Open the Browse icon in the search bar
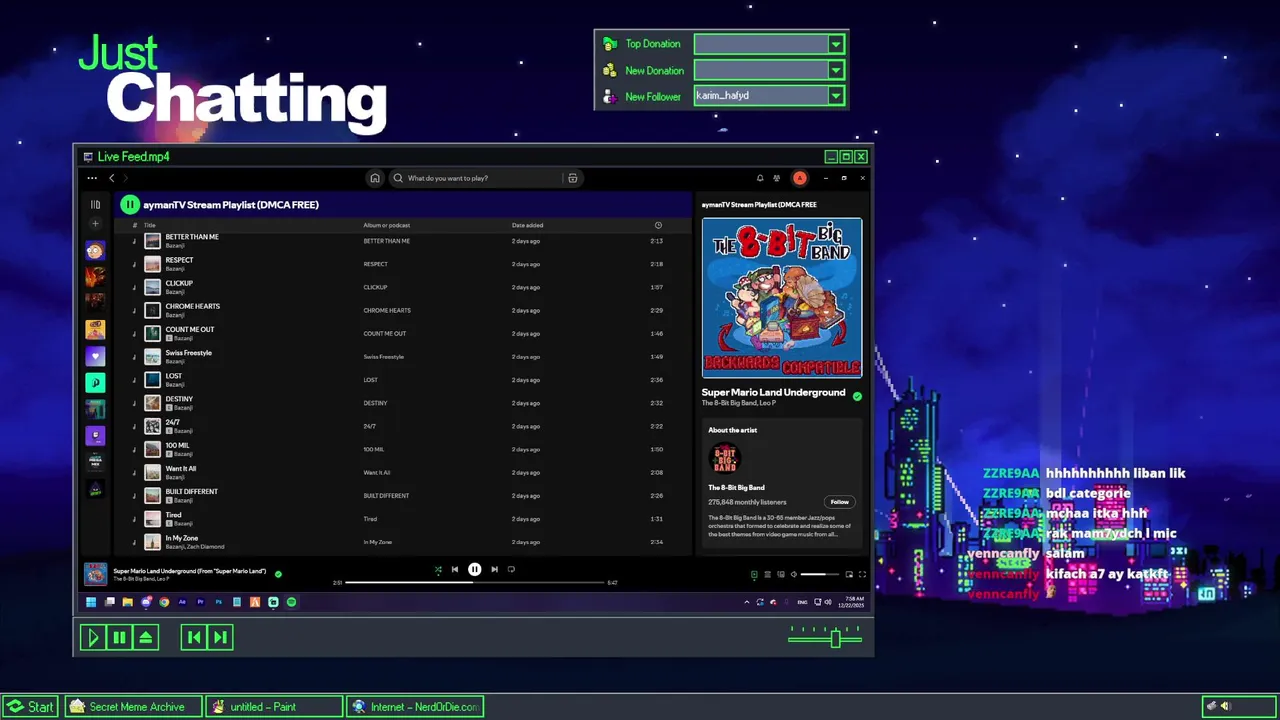This screenshot has width=1280, height=720. (572, 178)
